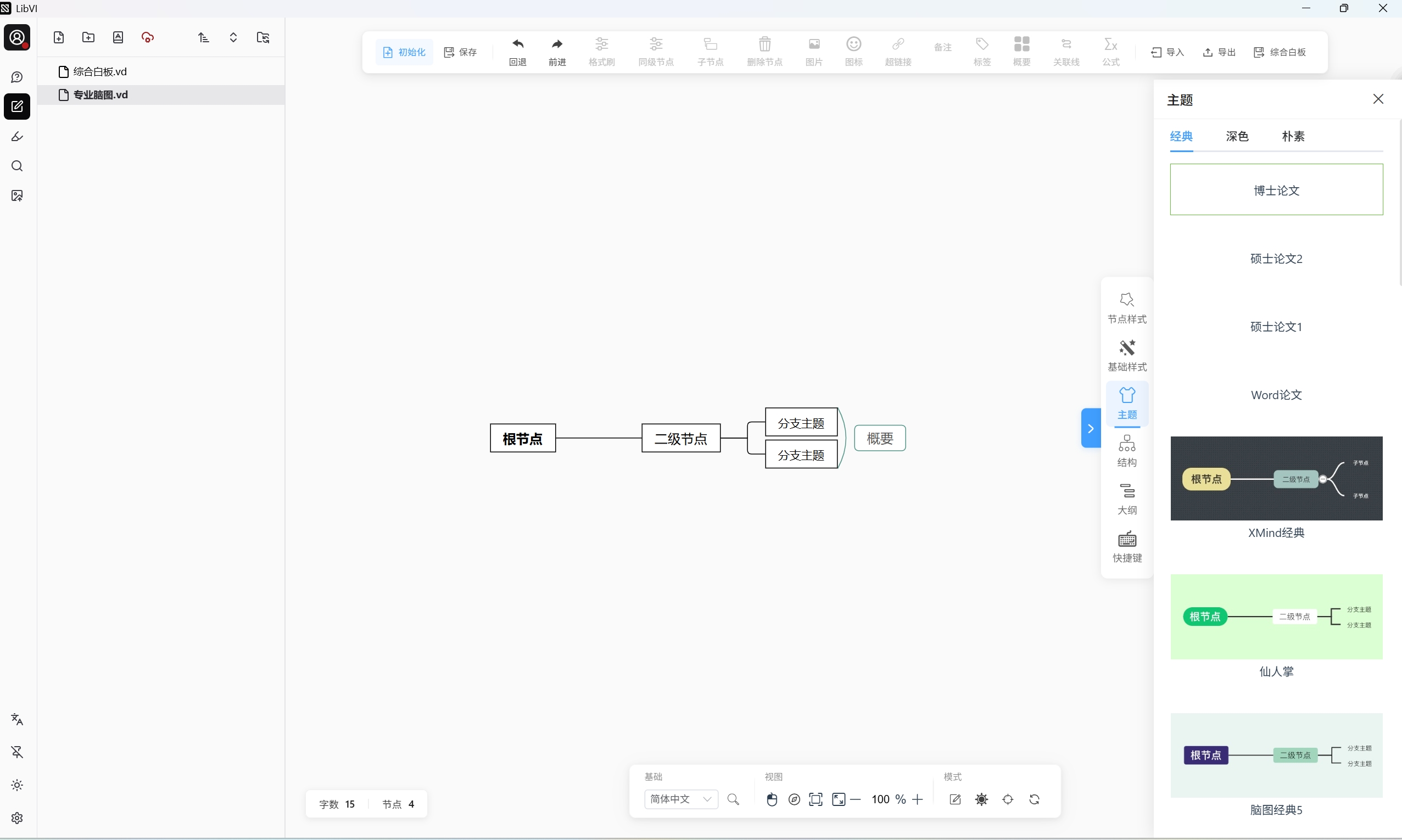Open the 结构 structure panel
The height and width of the screenshot is (840, 1402).
pos(1127,451)
